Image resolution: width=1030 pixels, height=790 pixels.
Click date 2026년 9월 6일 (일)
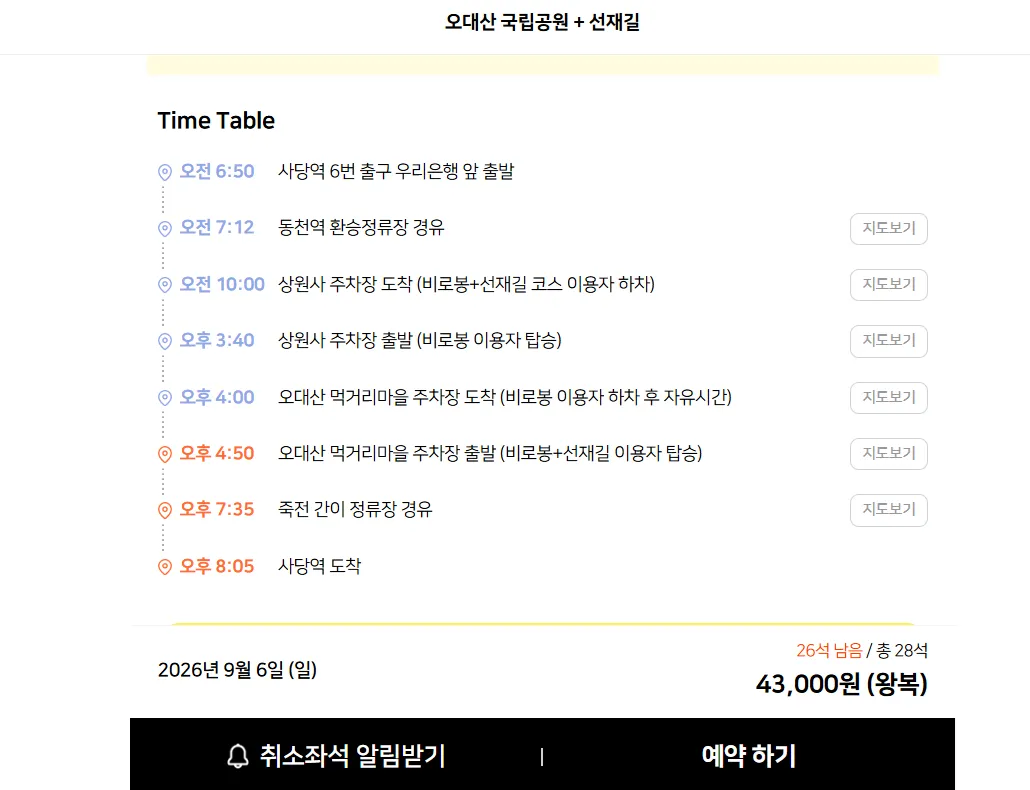[237, 670]
